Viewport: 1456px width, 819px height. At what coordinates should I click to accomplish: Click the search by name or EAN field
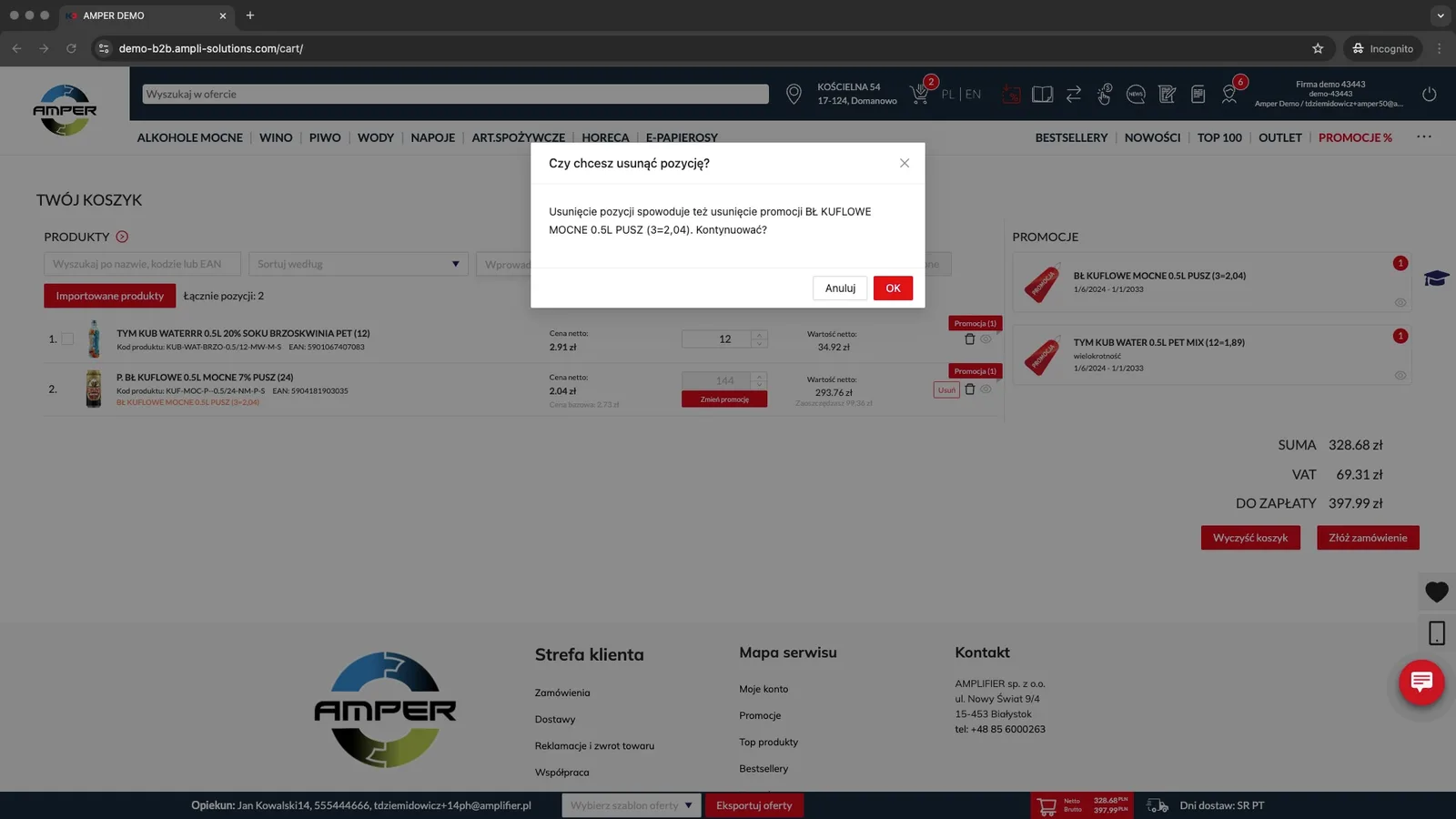[142, 264]
